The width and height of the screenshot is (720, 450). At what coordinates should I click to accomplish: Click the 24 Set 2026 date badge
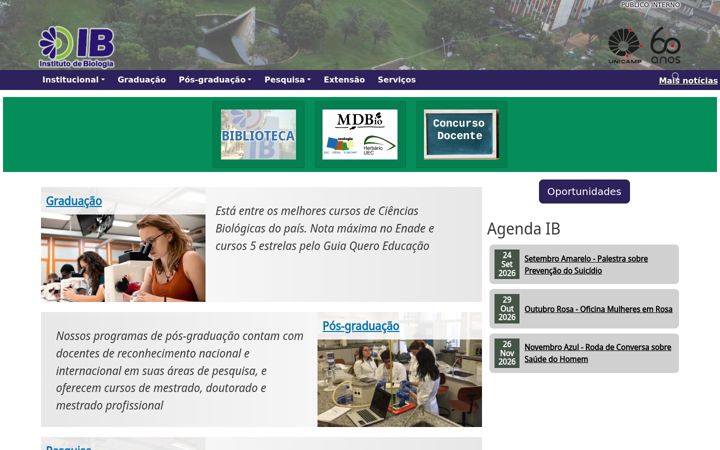[507, 264]
